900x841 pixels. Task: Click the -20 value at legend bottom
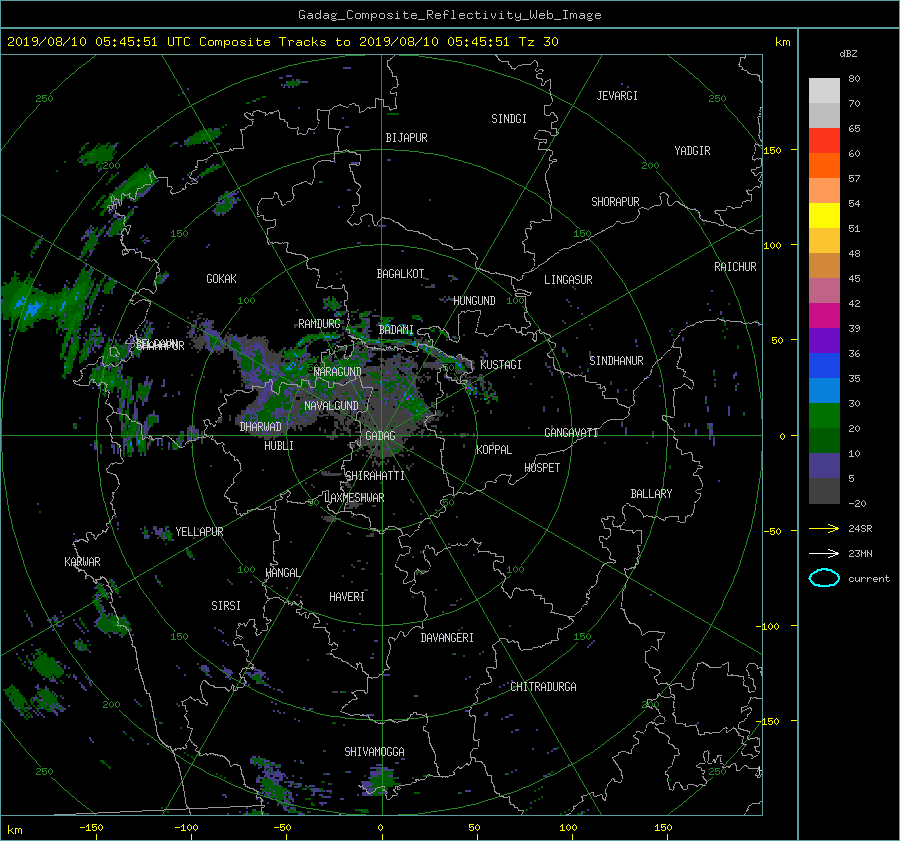(x=857, y=503)
